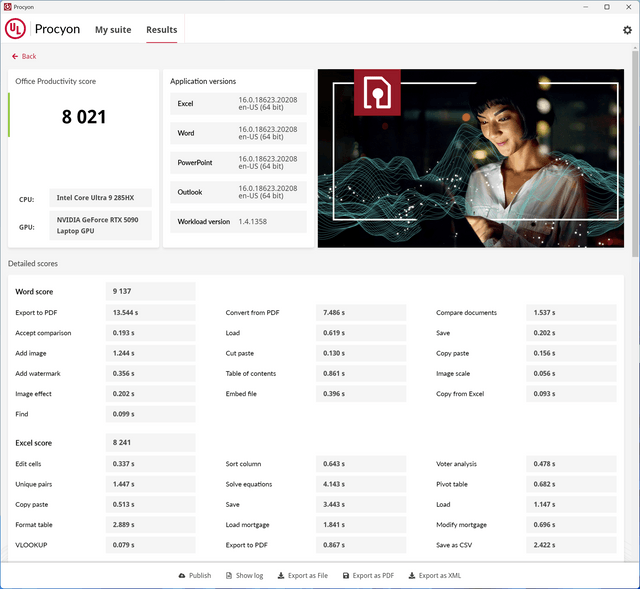
Task: Show log for this run
Action: [x=244, y=576]
